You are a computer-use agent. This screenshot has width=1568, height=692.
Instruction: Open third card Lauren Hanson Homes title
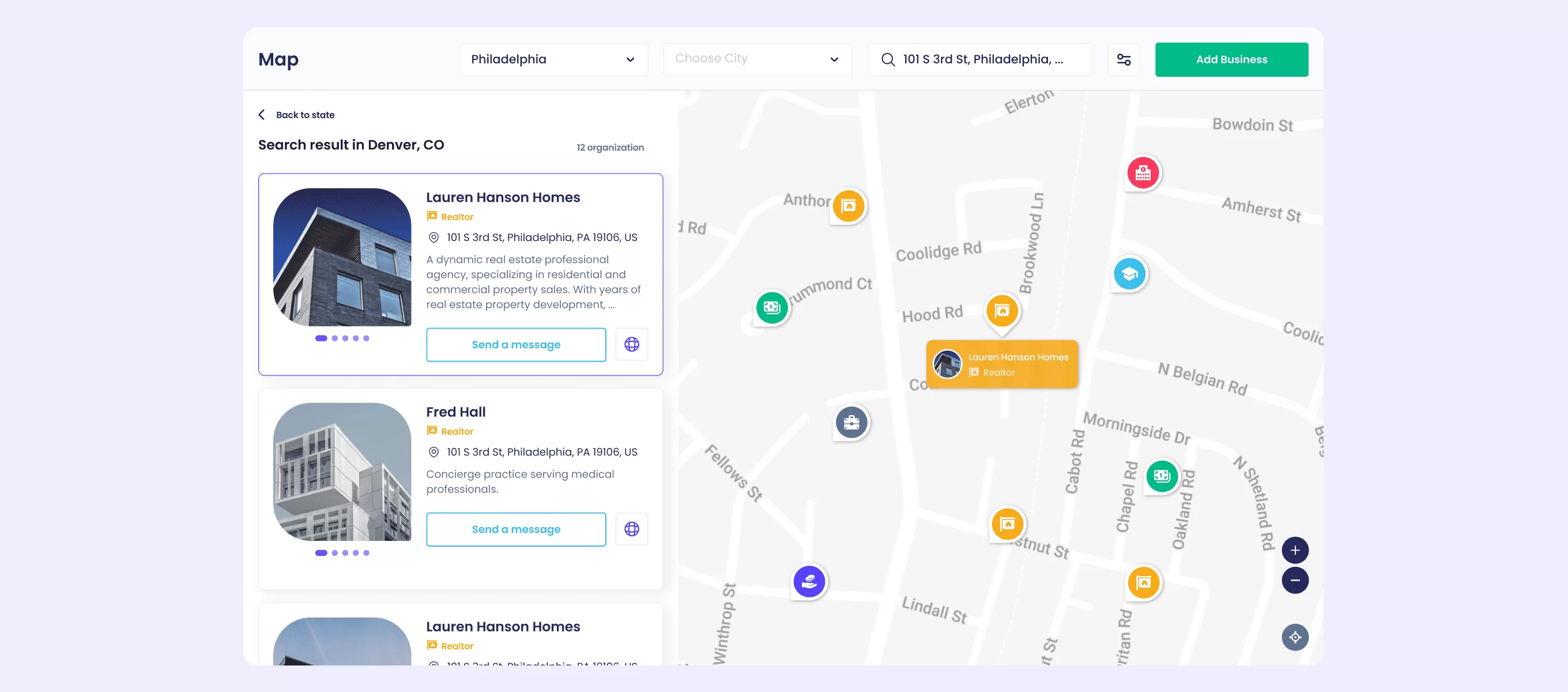pyautogui.click(x=503, y=626)
